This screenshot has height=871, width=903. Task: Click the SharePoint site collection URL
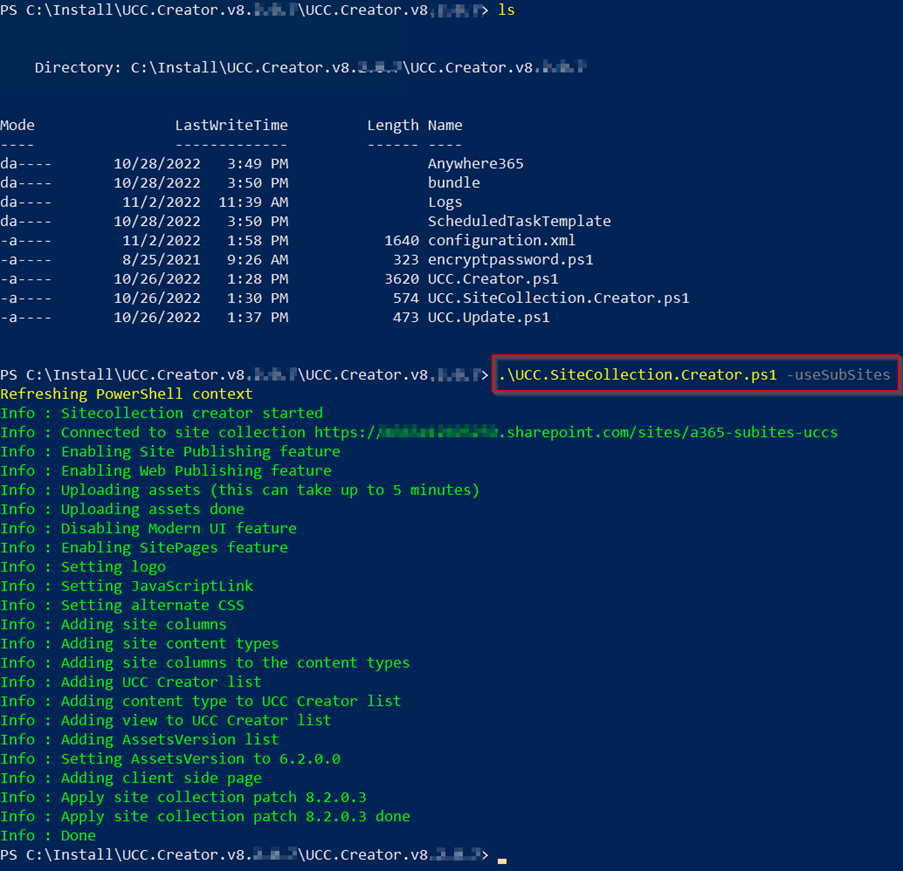[x=576, y=432]
